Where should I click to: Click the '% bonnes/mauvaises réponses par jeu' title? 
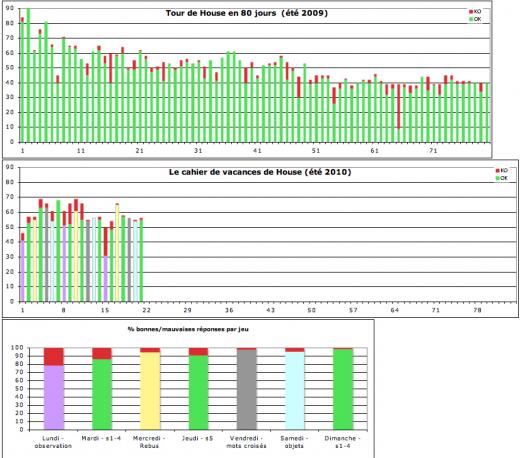[x=188, y=329]
